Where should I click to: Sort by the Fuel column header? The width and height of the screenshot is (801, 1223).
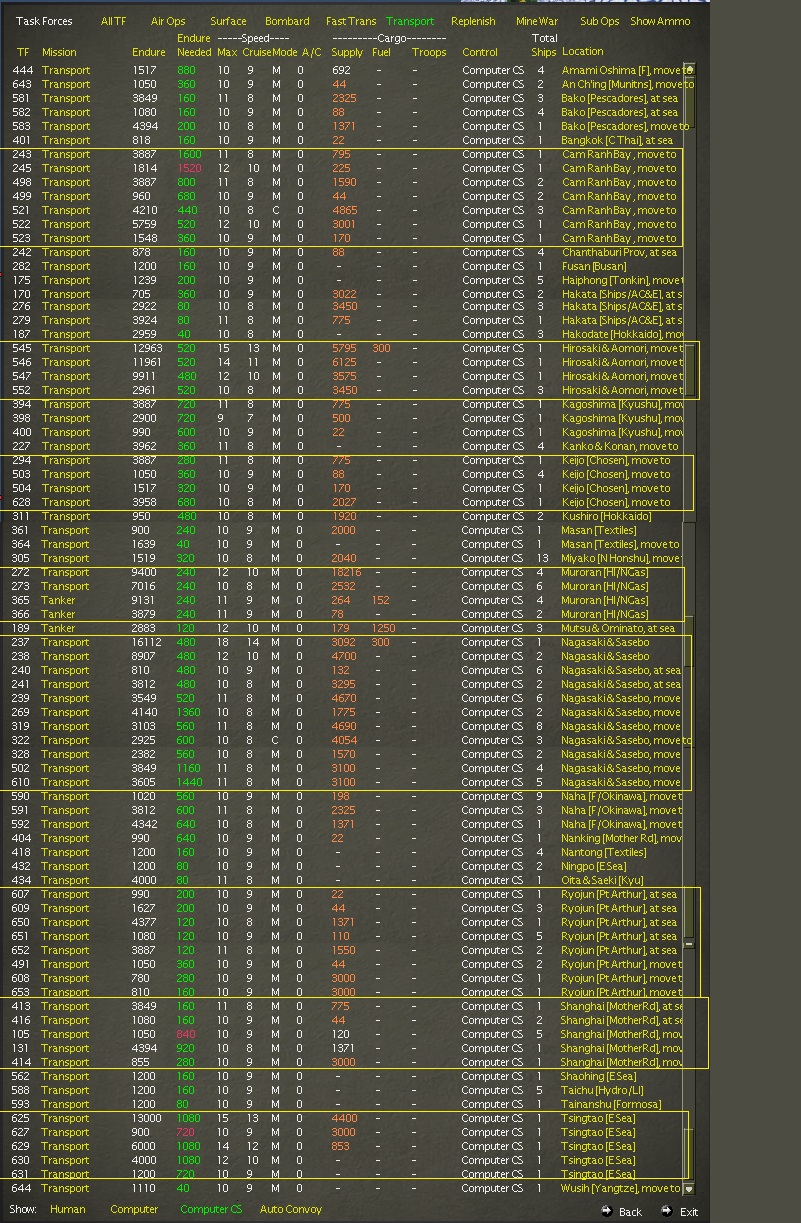tap(381, 52)
